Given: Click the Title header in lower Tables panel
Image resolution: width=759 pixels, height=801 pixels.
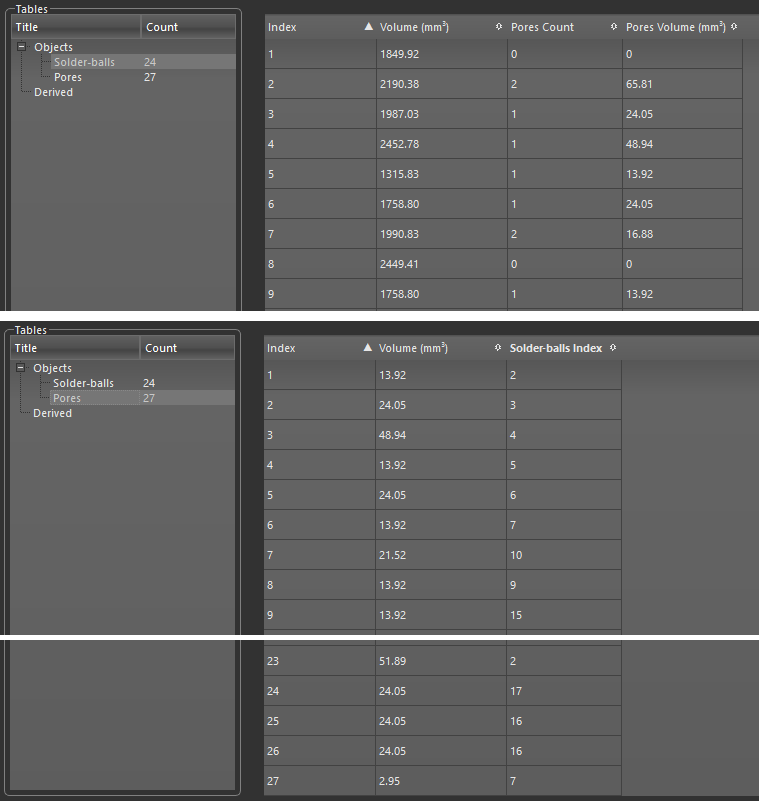Looking at the screenshot, I should pyautogui.click(x=75, y=348).
